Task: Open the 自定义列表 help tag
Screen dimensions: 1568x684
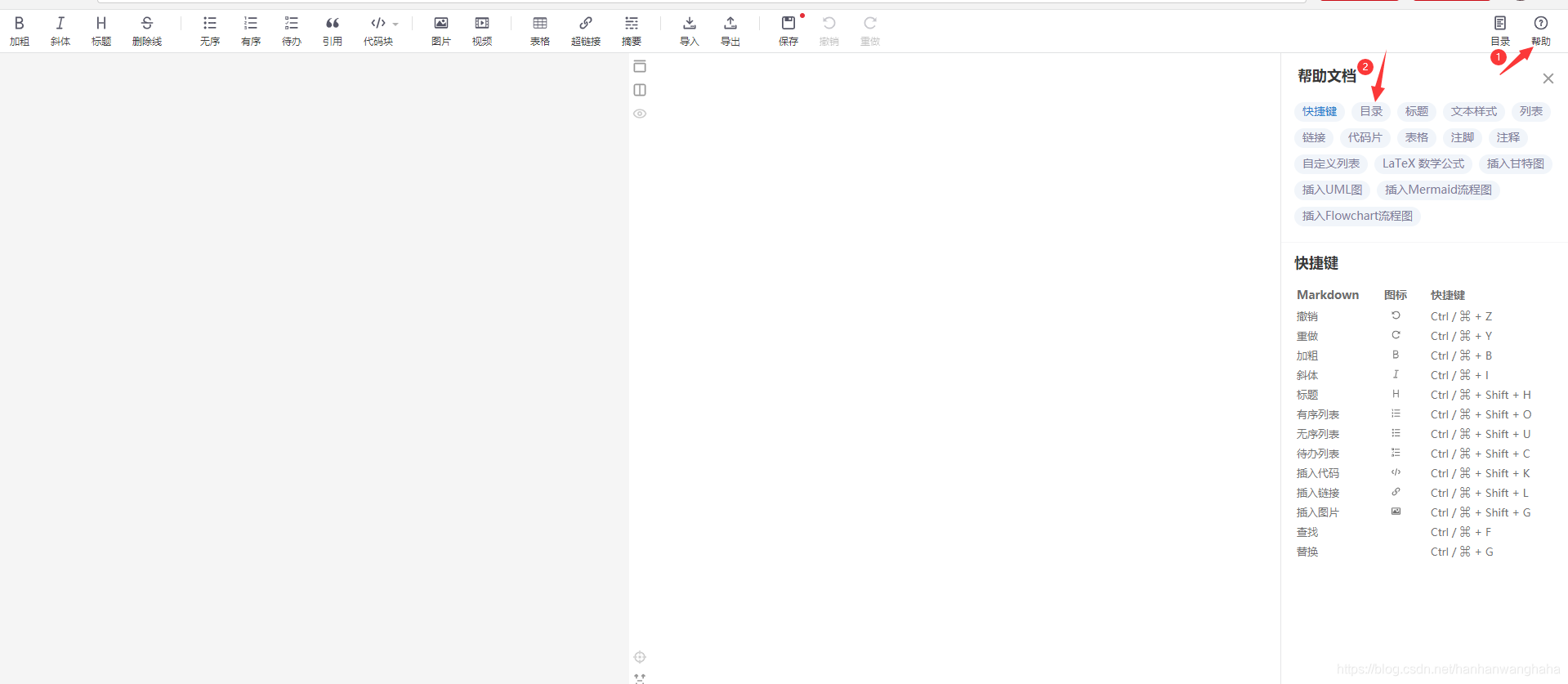Action: [1331, 163]
